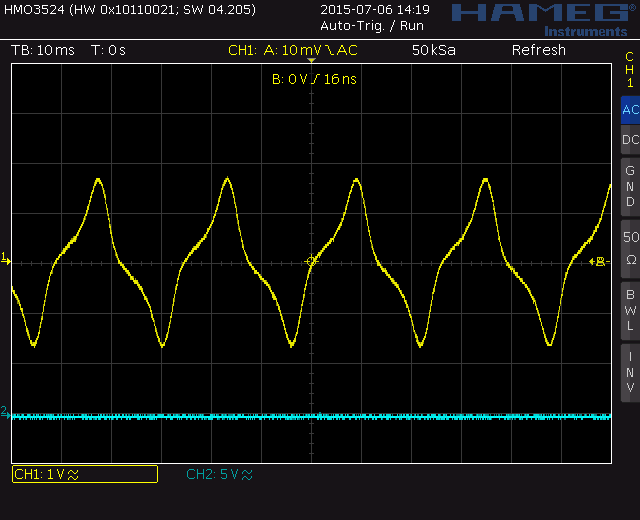The width and height of the screenshot is (640, 520).
Task: Click the HAMEG Instruments logo
Action: tap(542, 17)
